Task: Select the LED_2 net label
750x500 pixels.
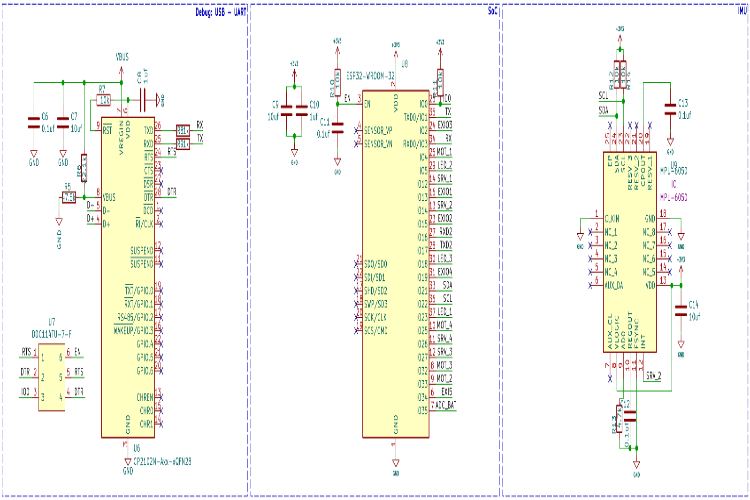Action: click(x=445, y=165)
